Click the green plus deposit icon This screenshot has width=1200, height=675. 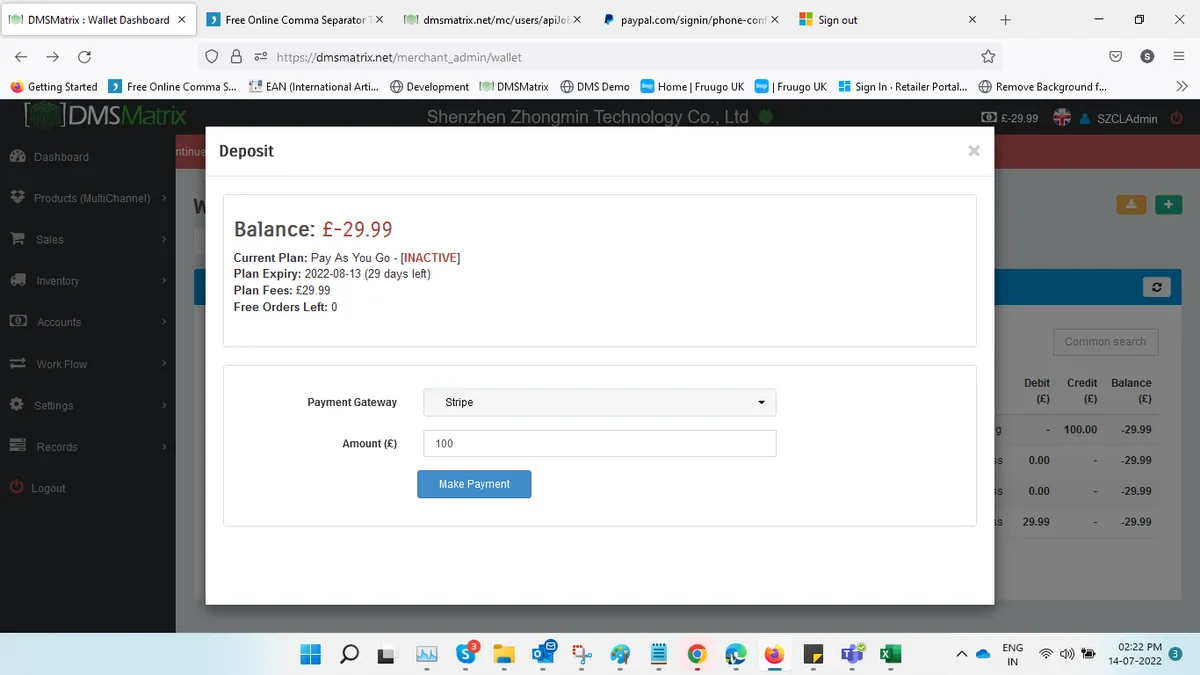click(x=1168, y=204)
